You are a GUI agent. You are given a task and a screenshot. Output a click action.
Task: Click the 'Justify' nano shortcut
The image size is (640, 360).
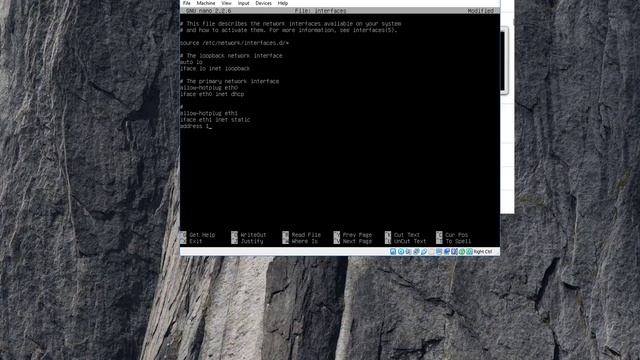pos(247,241)
